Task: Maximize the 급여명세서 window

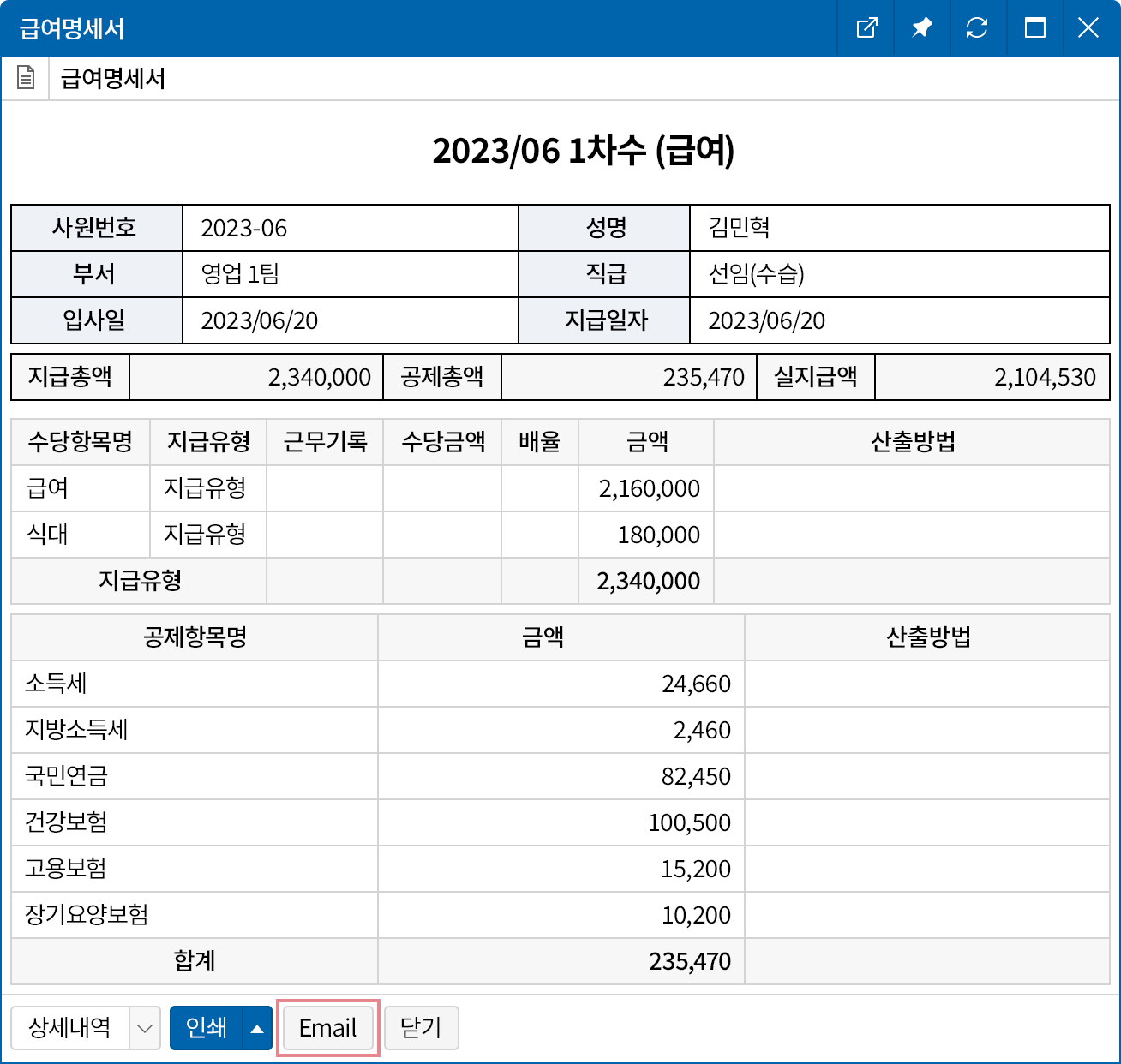Action: pyautogui.click(x=1034, y=28)
